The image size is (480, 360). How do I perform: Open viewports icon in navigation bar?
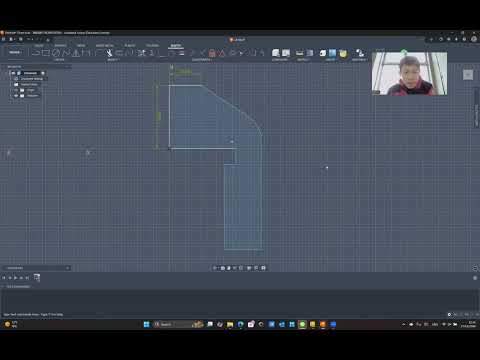click(263, 268)
